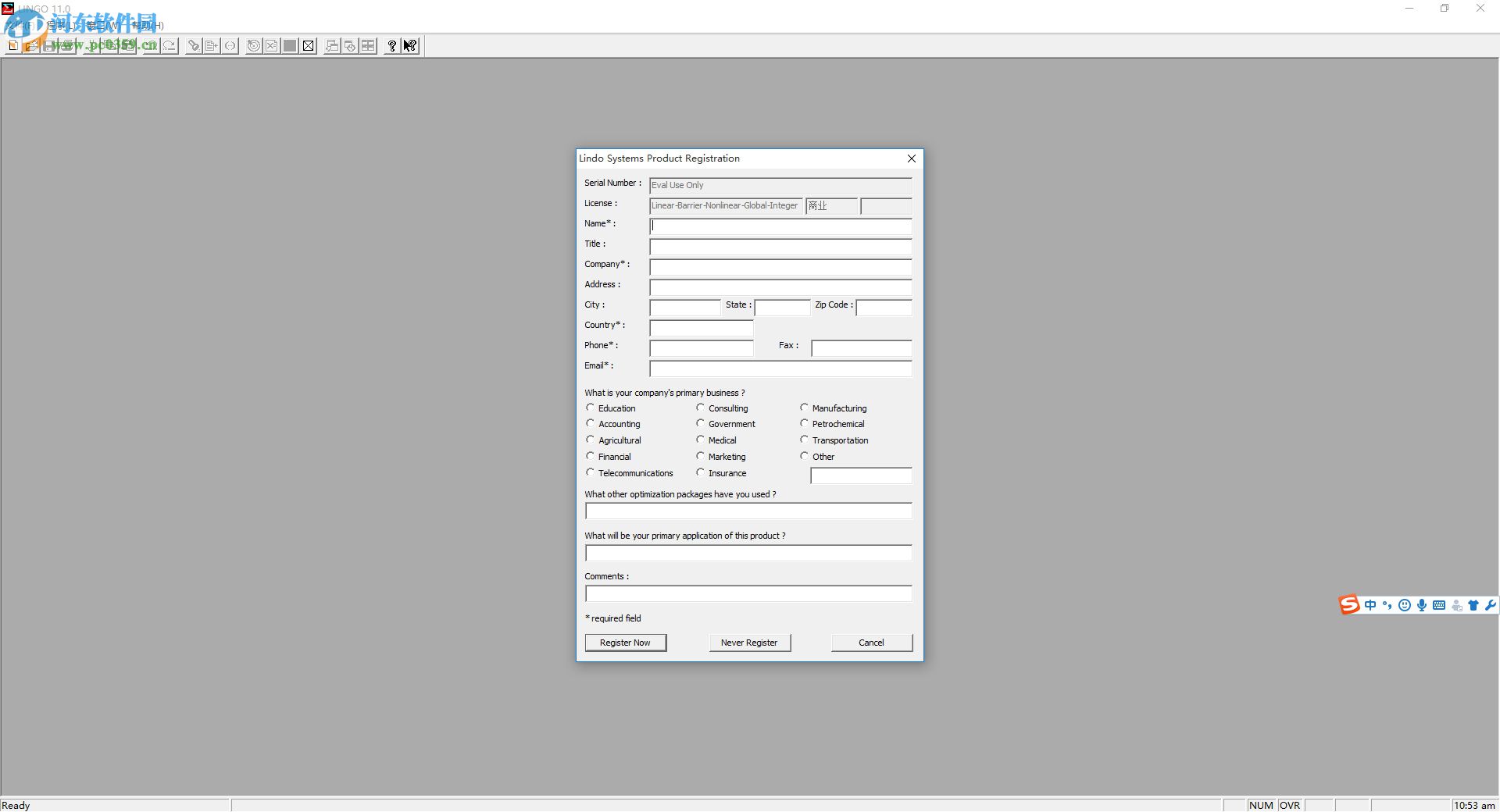
Task: Select the Insurance business option
Action: pos(701,472)
